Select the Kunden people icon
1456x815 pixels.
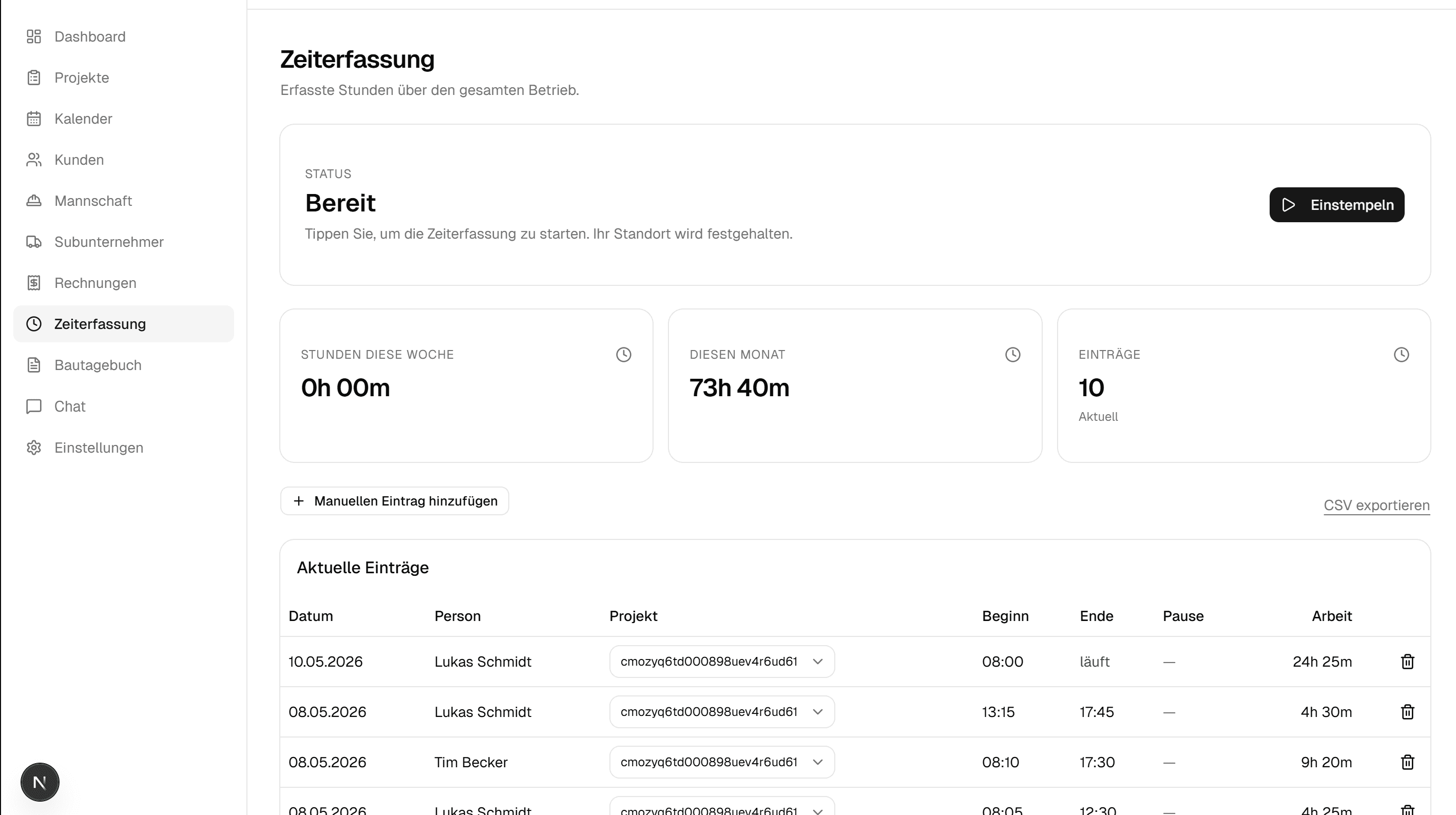(x=34, y=160)
